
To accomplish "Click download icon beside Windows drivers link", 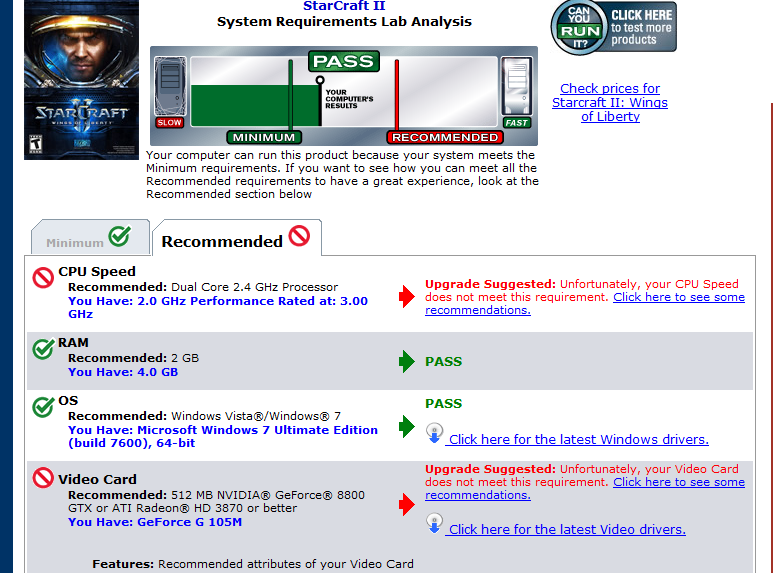I will pos(434,433).
